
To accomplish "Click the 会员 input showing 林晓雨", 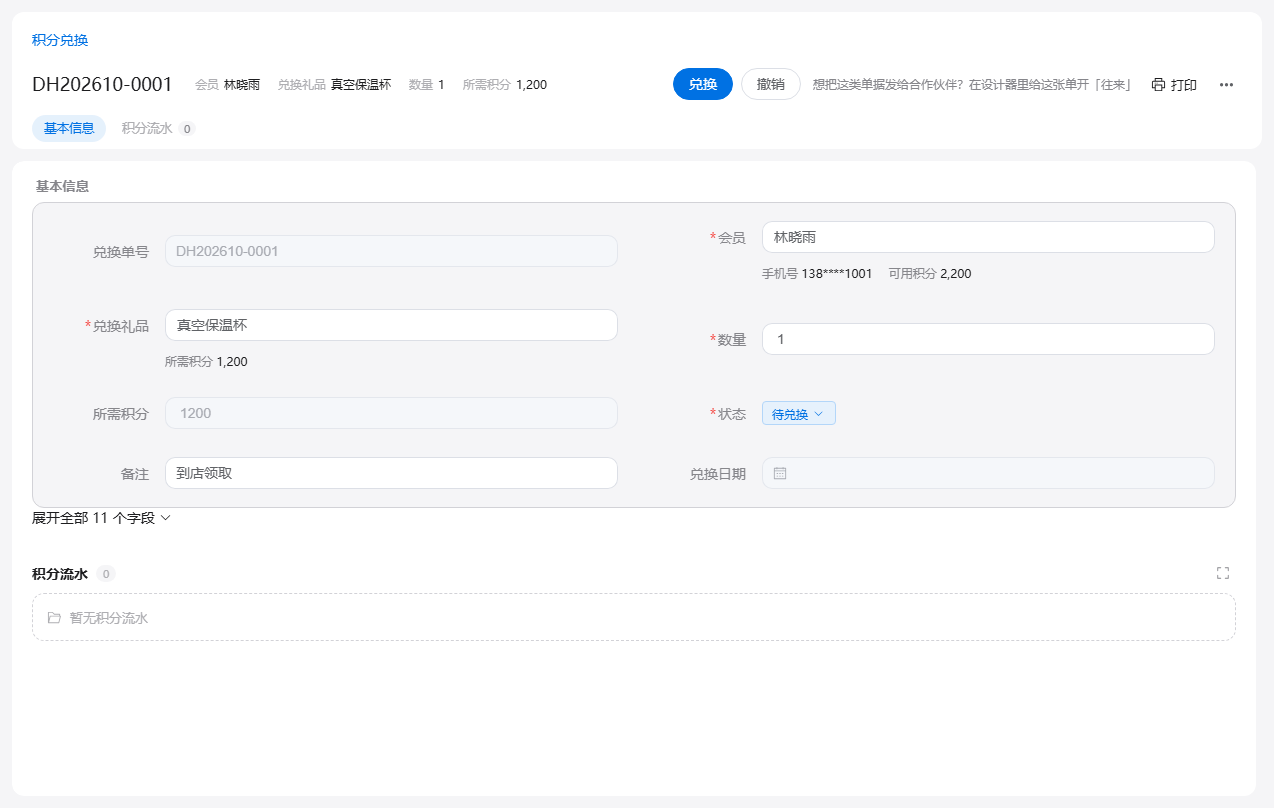I will pyautogui.click(x=988, y=237).
